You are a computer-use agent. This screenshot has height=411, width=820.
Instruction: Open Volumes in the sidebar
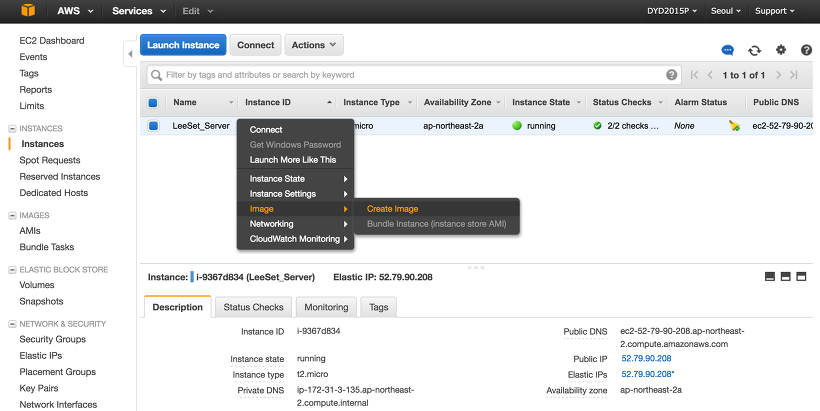pyautogui.click(x=37, y=285)
